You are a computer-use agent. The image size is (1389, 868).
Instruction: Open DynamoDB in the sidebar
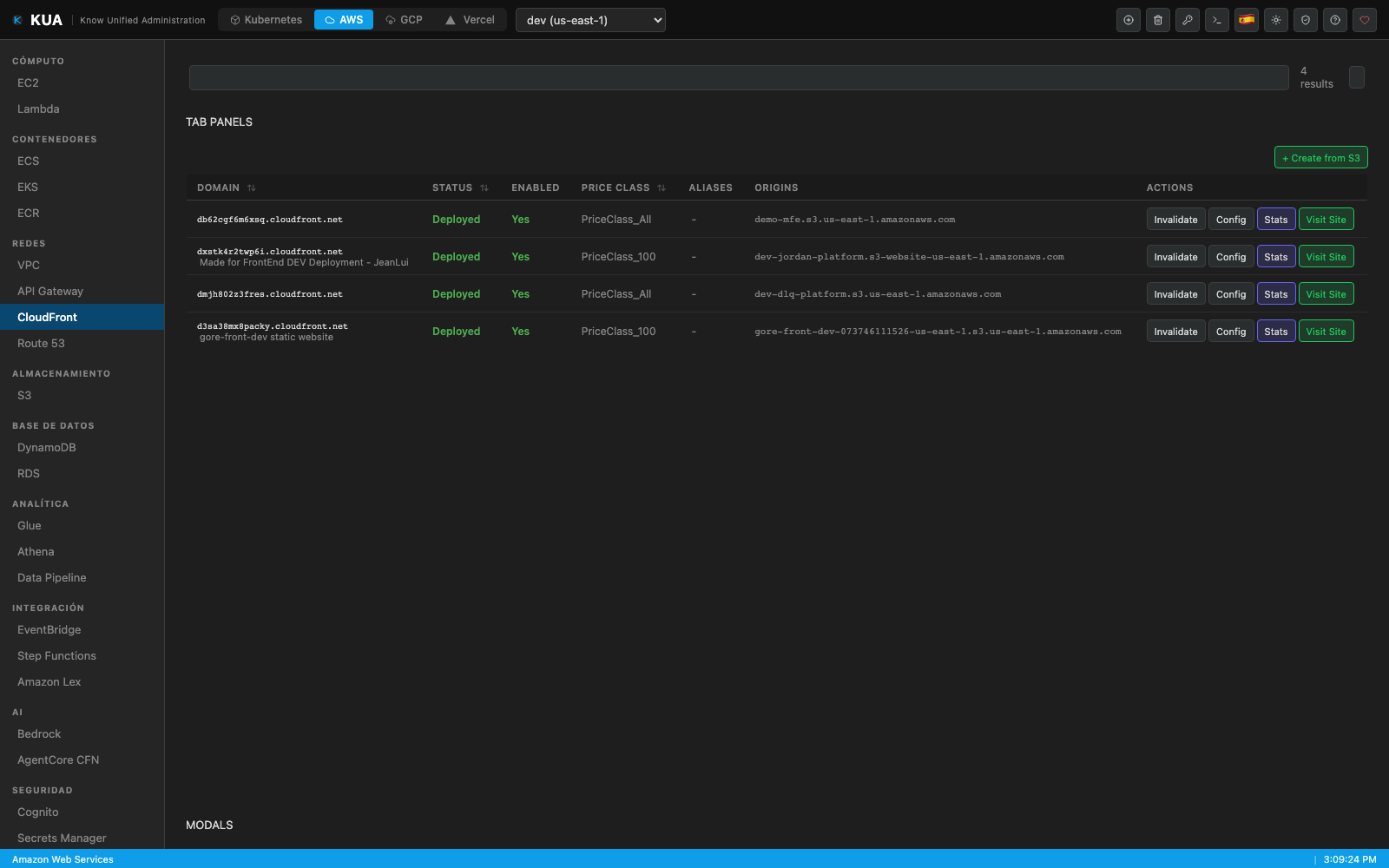[82, 448]
